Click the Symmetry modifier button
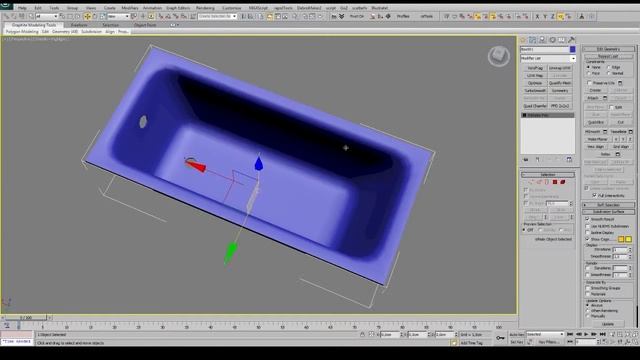The image size is (640, 360). click(x=560, y=91)
